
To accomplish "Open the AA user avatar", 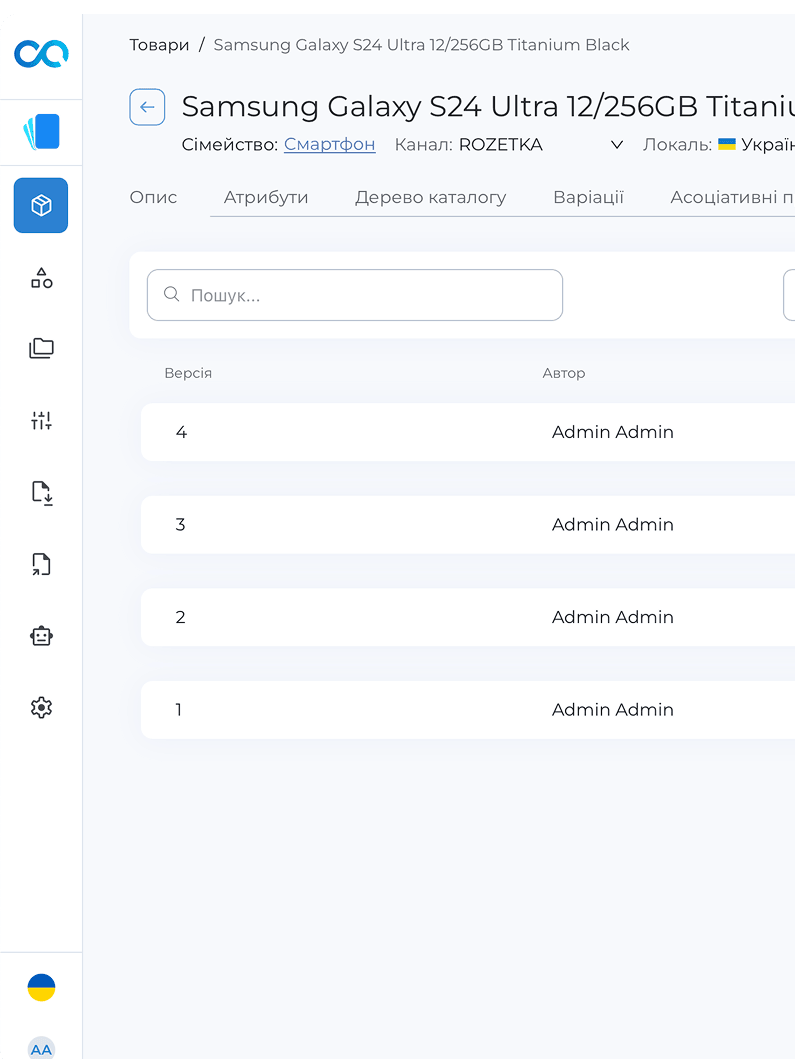I will [41, 1048].
